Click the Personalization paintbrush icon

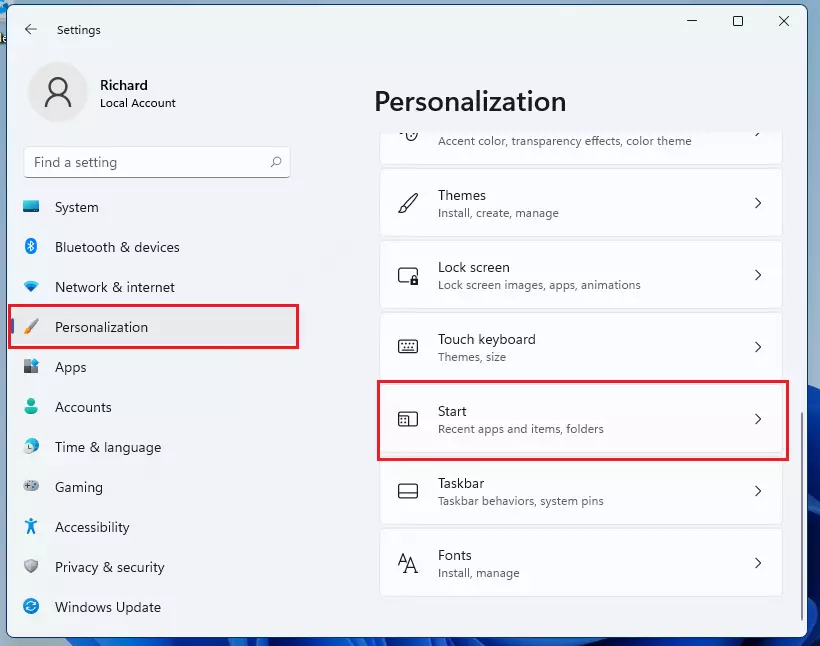tap(31, 326)
